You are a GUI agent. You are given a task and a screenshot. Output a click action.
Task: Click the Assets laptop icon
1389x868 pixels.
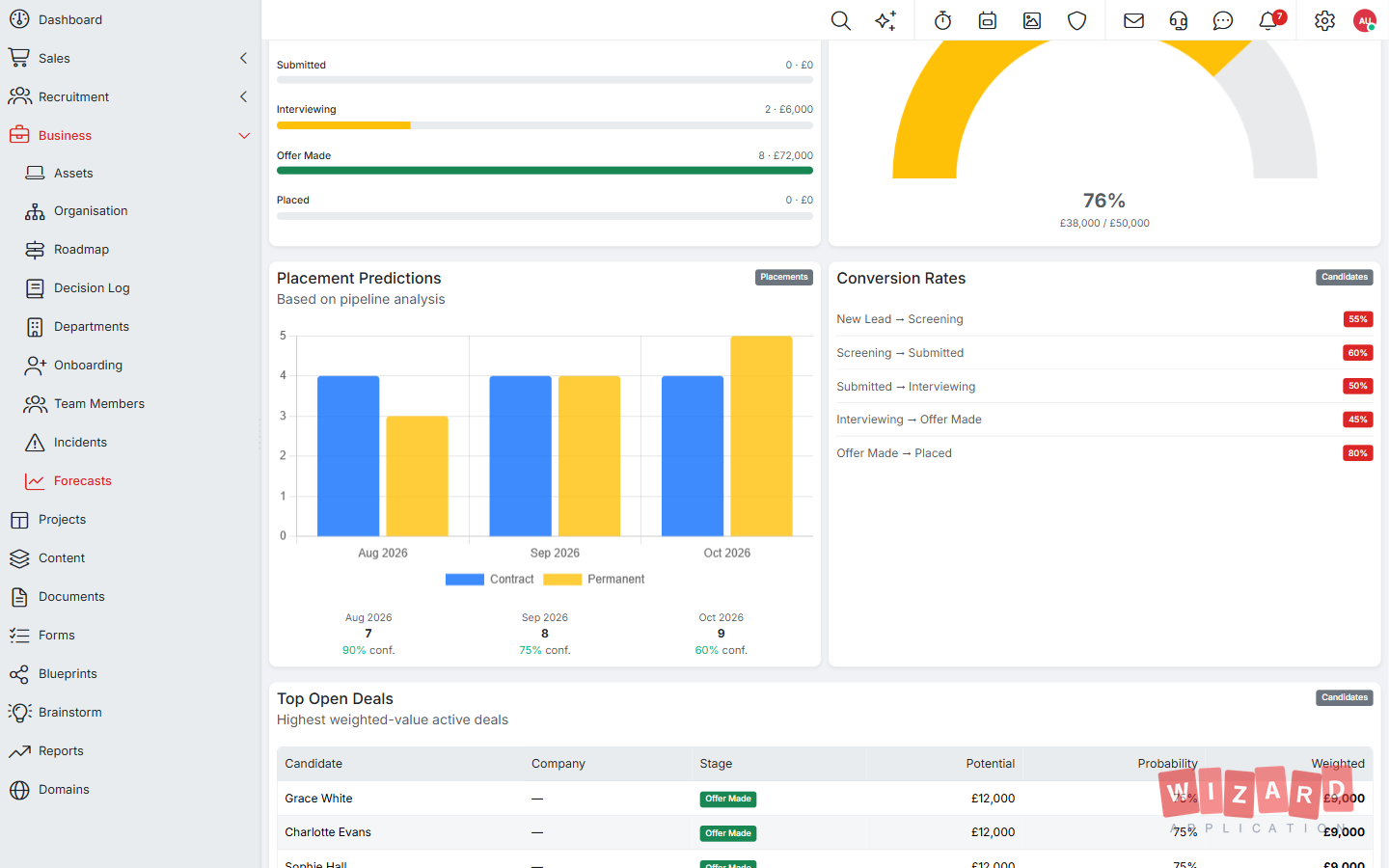click(x=35, y=173)
